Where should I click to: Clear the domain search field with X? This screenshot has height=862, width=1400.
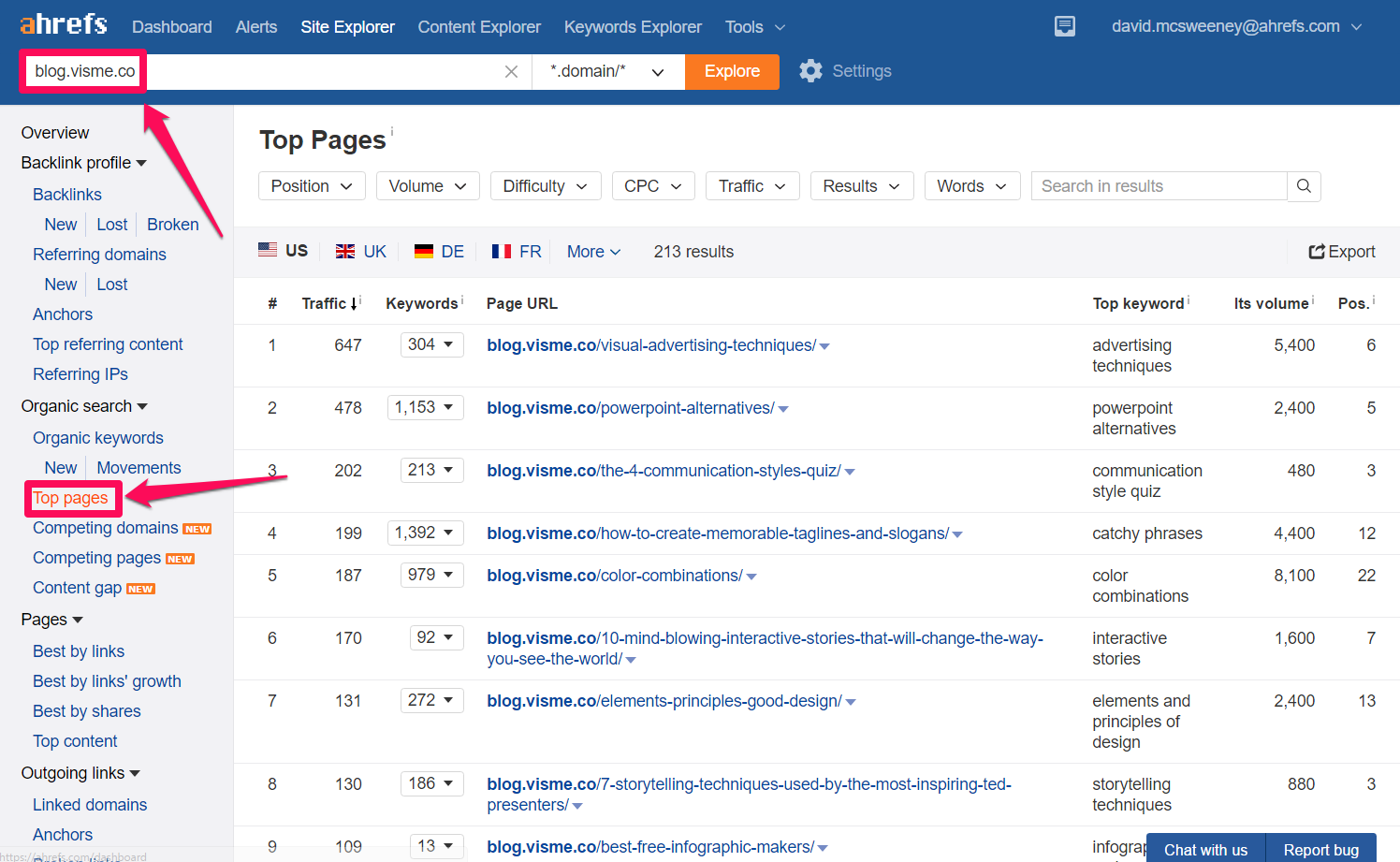point(511,71)
